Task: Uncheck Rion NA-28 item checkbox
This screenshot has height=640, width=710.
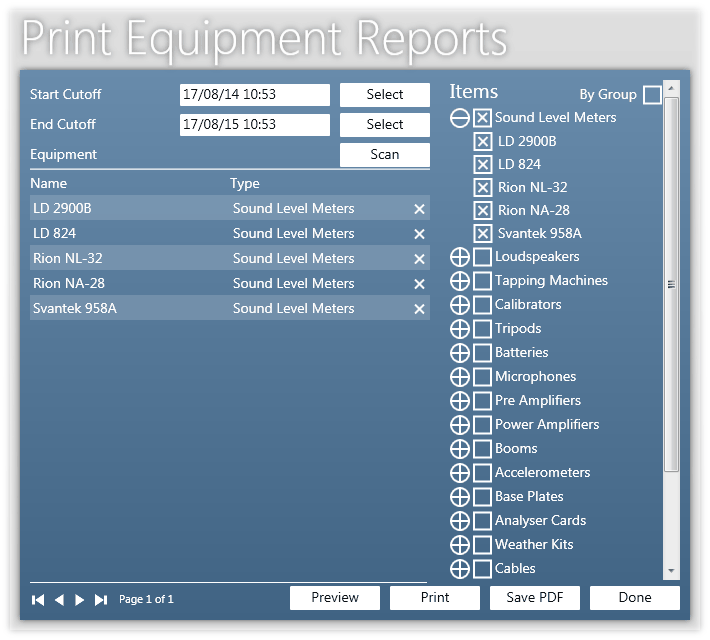Action: [x=483, y=210]
